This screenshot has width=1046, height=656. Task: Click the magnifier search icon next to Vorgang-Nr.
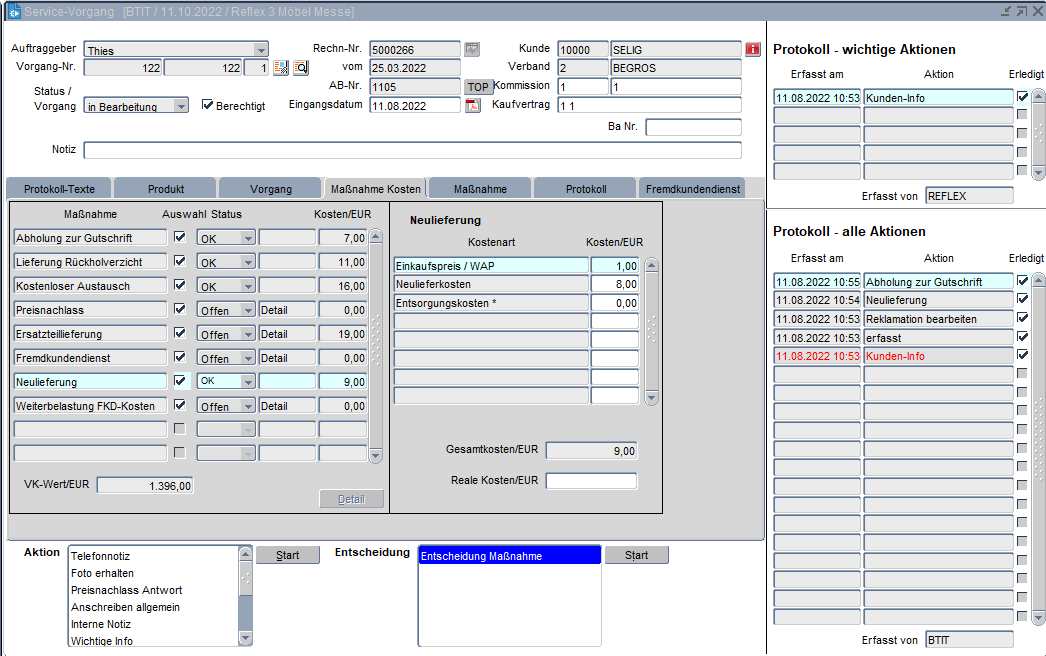click(x=301, y=68)
